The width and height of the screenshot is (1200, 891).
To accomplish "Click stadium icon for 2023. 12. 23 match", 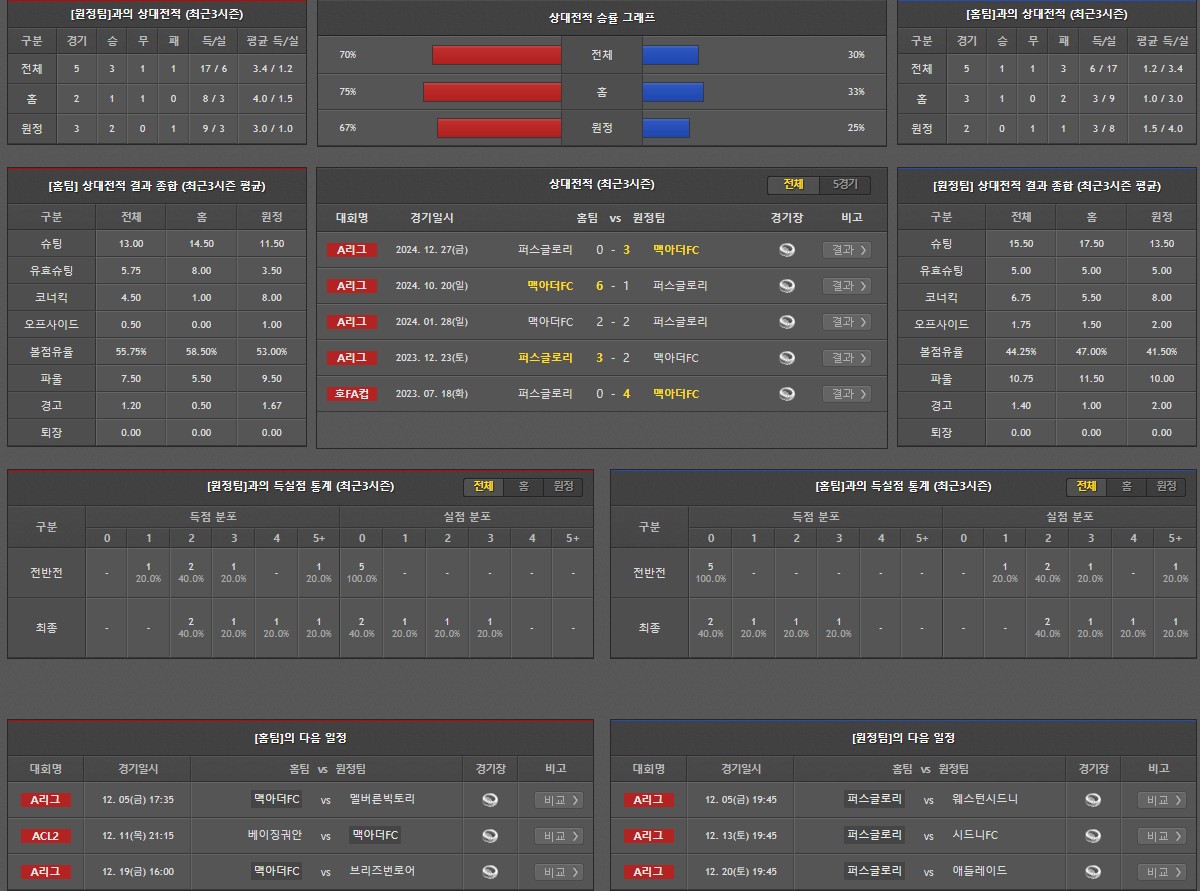I will click(x=787, y=358).
